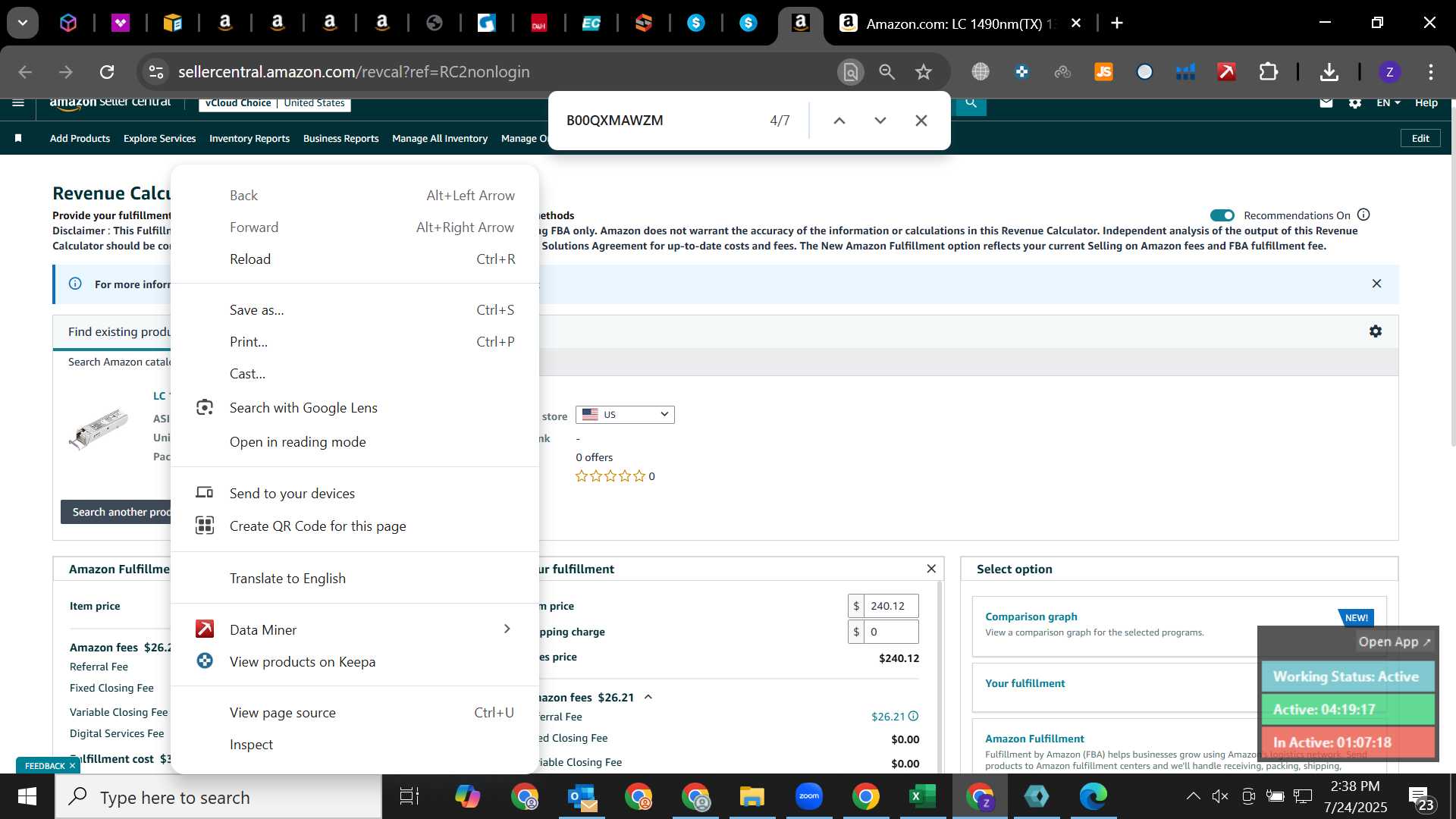This screenshot has width=1456, height=819.
Task: Open Inventory Reports navigation link
Action: pyautogui.click(x=249, y=139)
